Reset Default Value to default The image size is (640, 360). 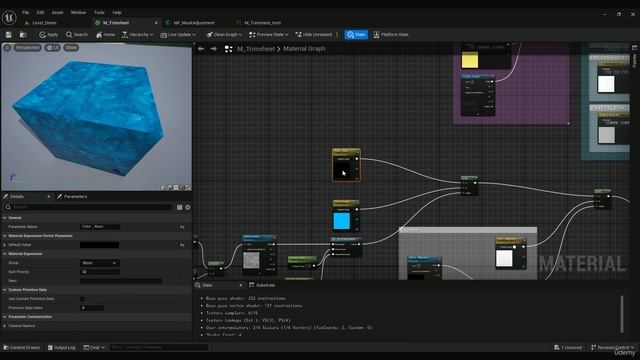tap(182, 245)
